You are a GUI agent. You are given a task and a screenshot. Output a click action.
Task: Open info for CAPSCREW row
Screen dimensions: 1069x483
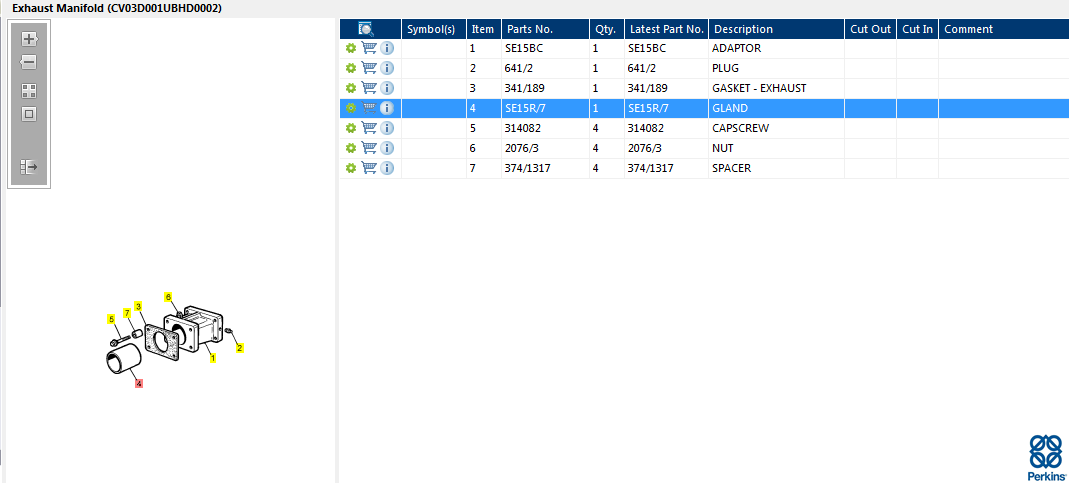pyautogui.click(x=387, y=128)
